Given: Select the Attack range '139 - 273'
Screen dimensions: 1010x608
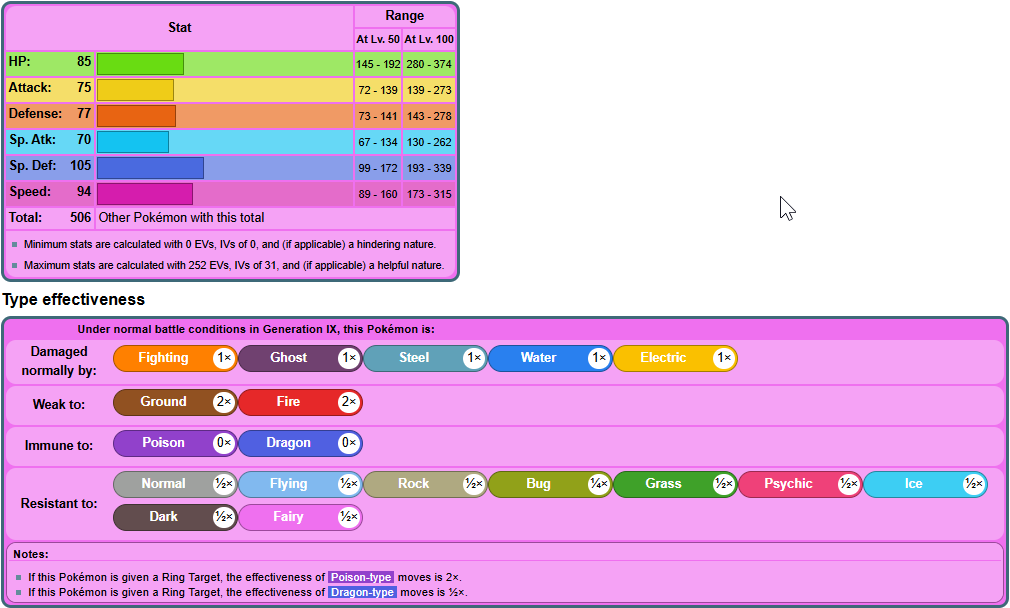Looking at the screenshot, I should coord(429,90).
